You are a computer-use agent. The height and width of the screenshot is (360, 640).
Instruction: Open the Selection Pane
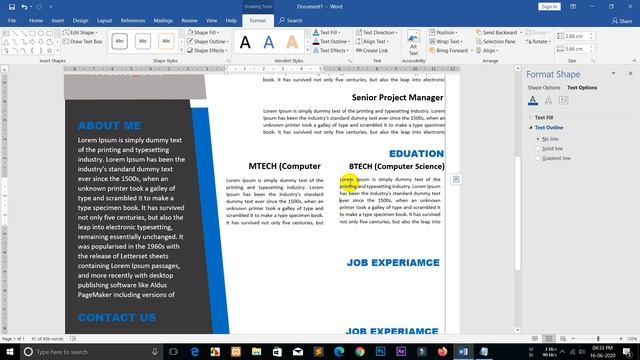tap(496, 42)
